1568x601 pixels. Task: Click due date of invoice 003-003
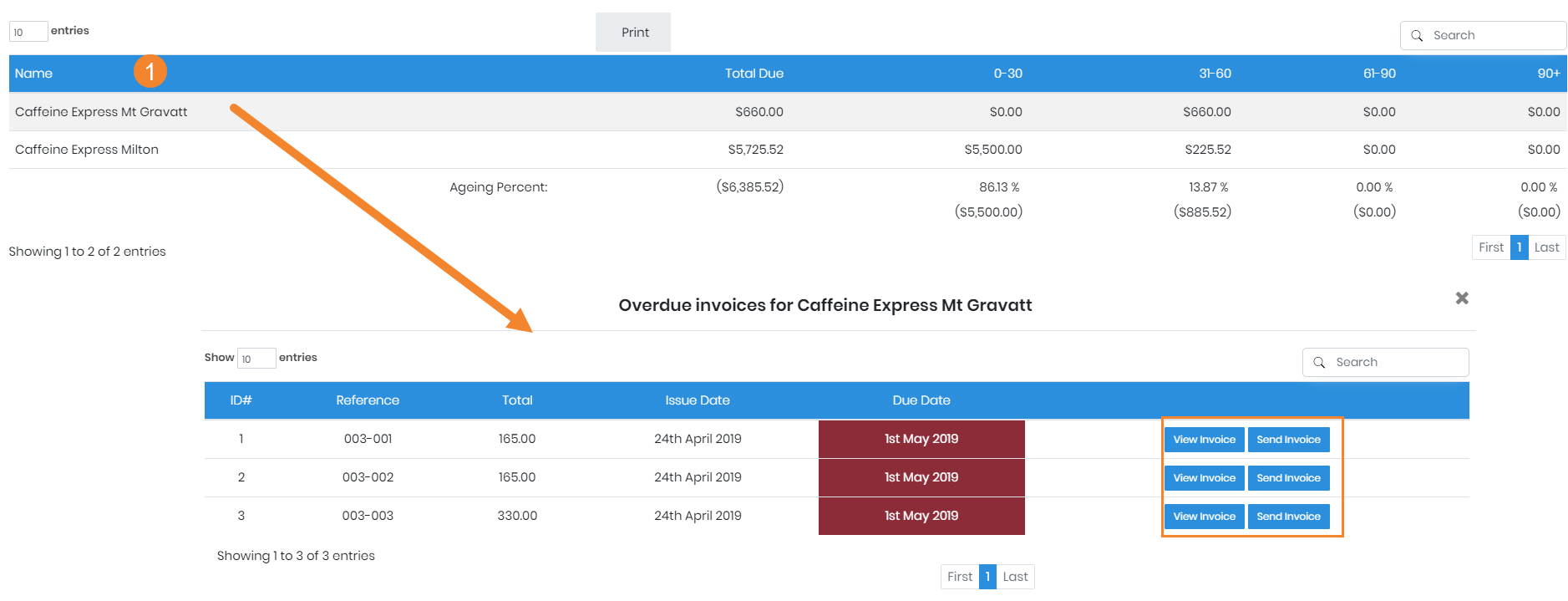coord(921,516)
